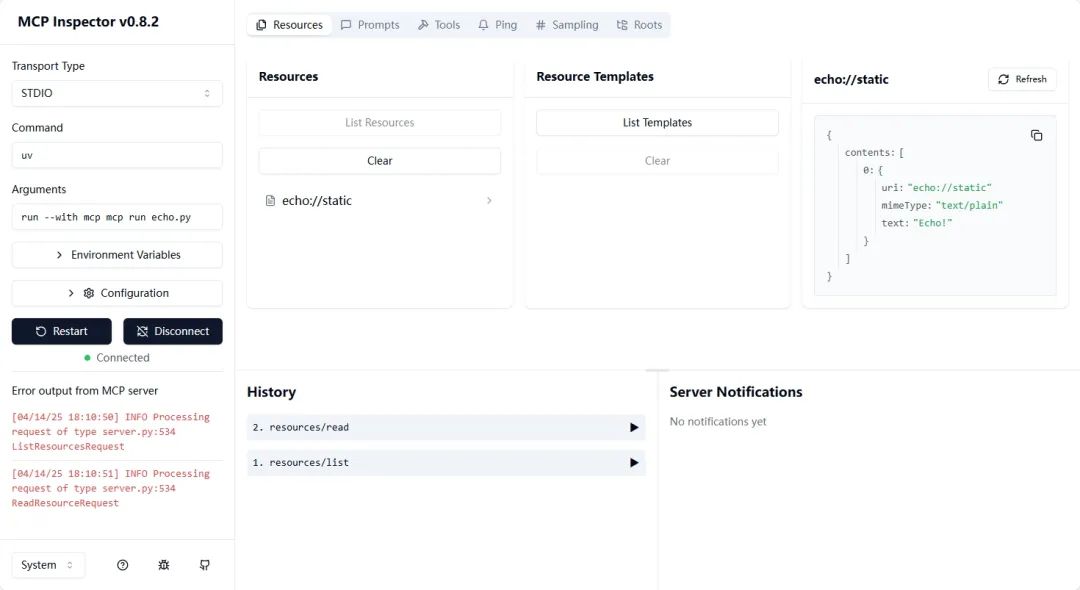
Task: Click the Restart button
Action: point(61,331)
